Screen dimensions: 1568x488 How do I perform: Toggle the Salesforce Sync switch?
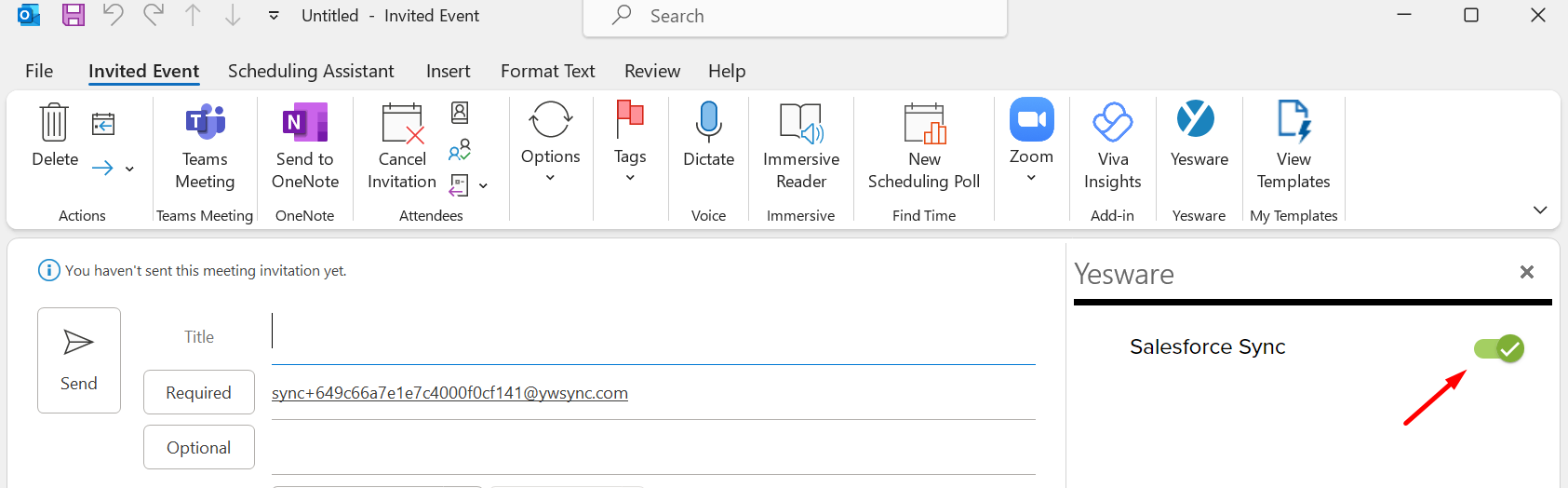click(1498, 349)
